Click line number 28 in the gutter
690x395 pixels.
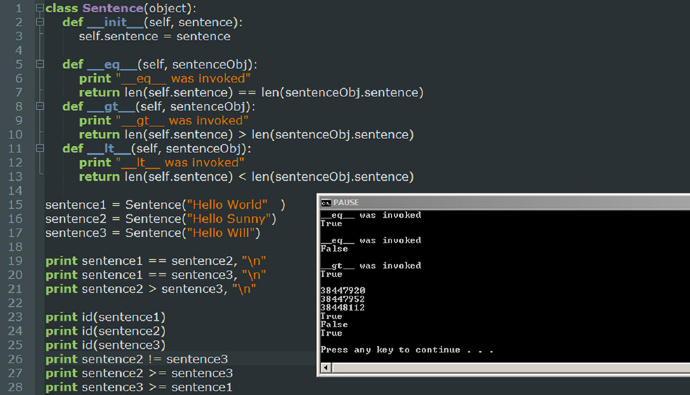(15, 387)
